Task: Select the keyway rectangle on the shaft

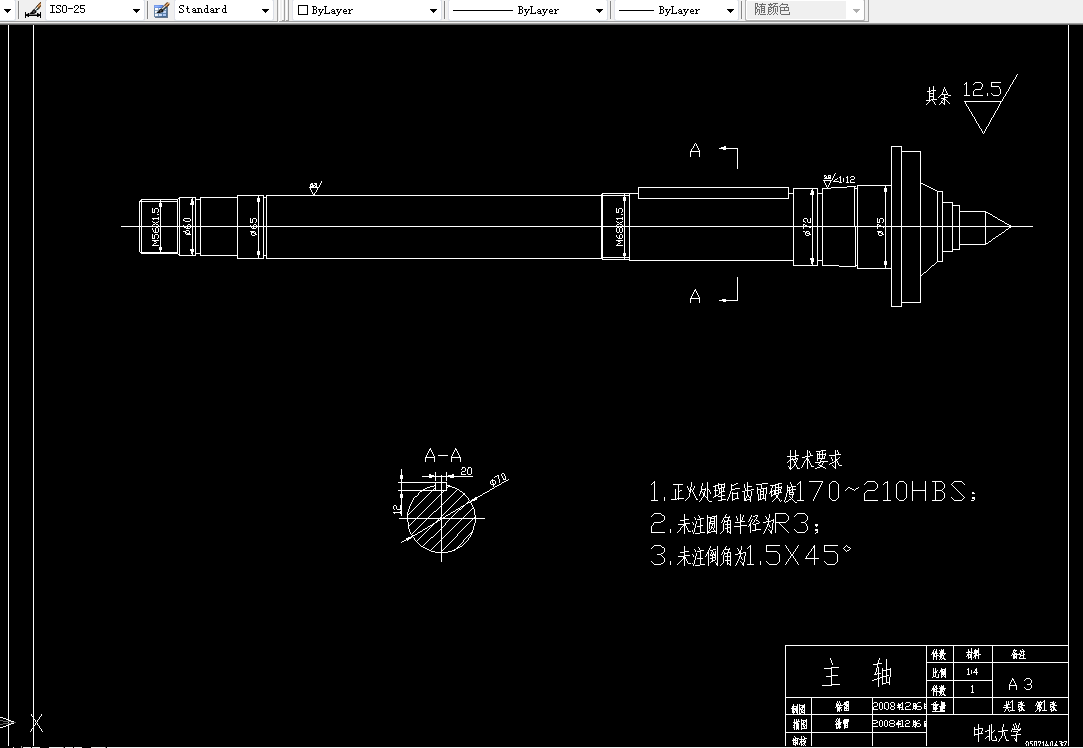Action: tap(713, 193)
